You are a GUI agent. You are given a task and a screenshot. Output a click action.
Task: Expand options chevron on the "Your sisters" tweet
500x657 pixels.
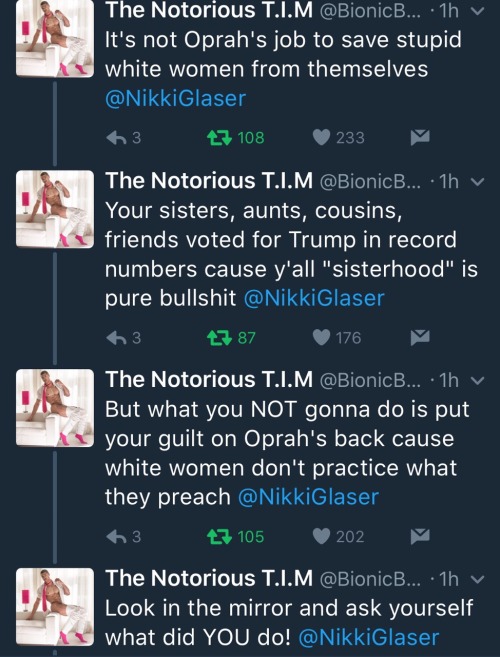478,182
